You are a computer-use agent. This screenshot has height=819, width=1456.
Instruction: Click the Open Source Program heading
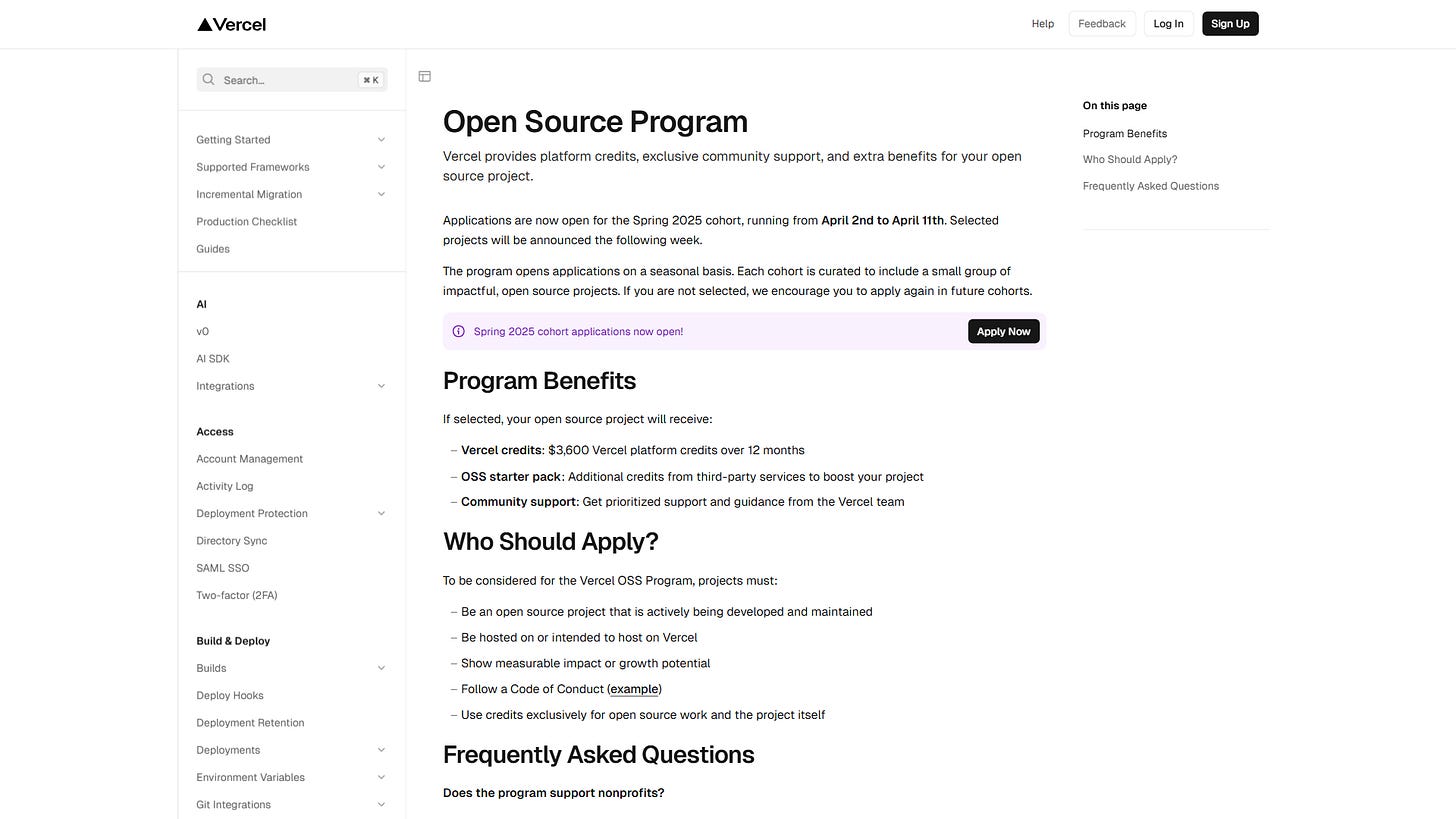[x=595, y=121]
